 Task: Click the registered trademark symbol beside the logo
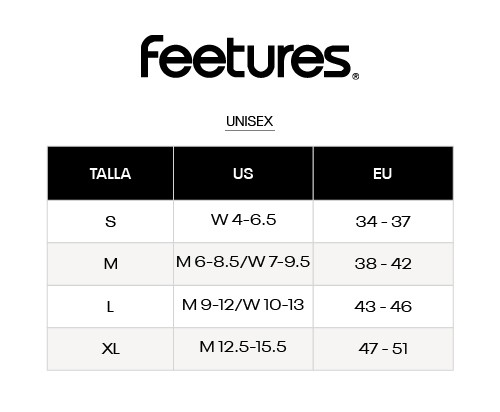click(356, 76)
